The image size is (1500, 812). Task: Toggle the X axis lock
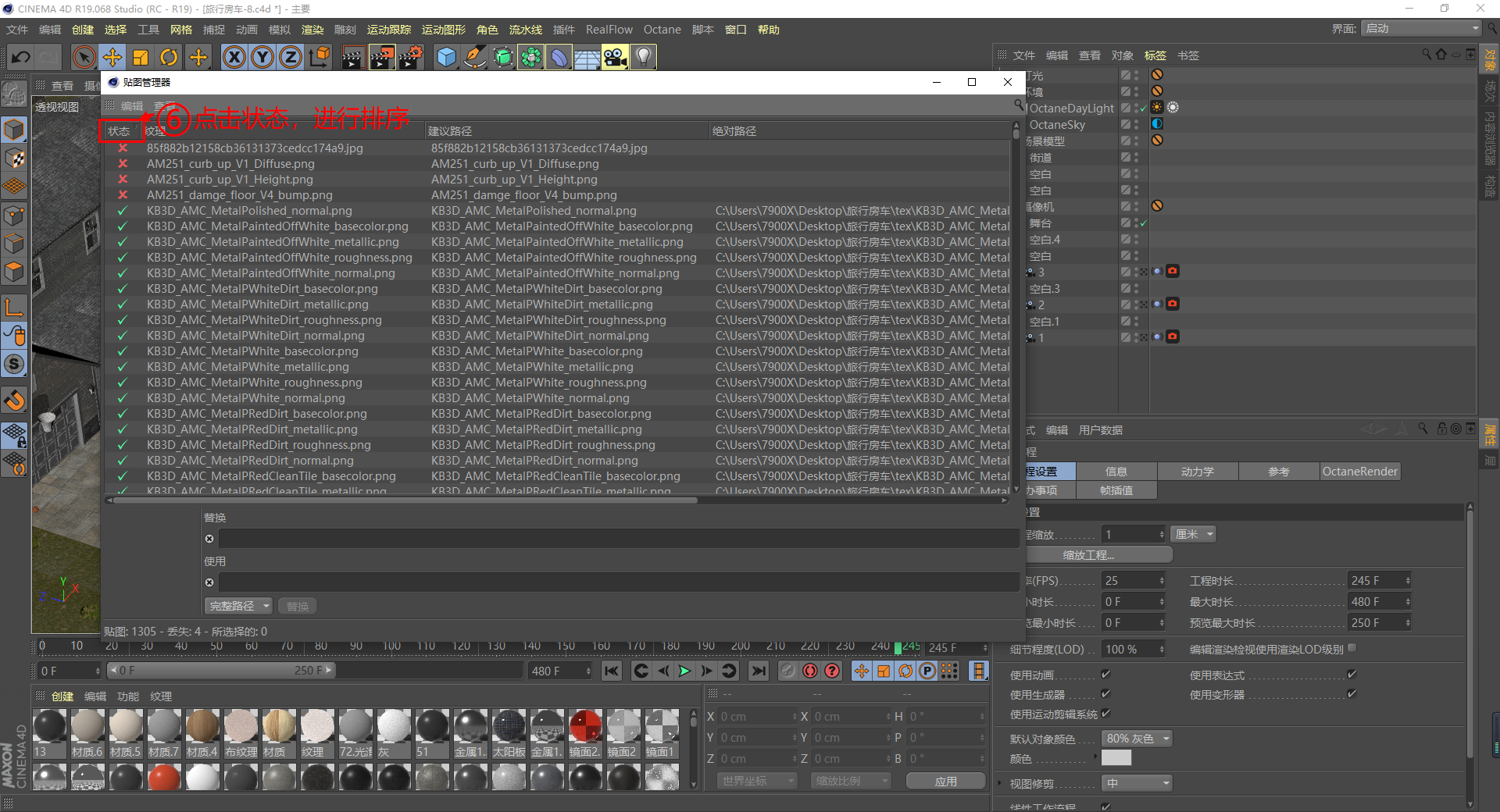pyautogui.click(x=234, y=57)
